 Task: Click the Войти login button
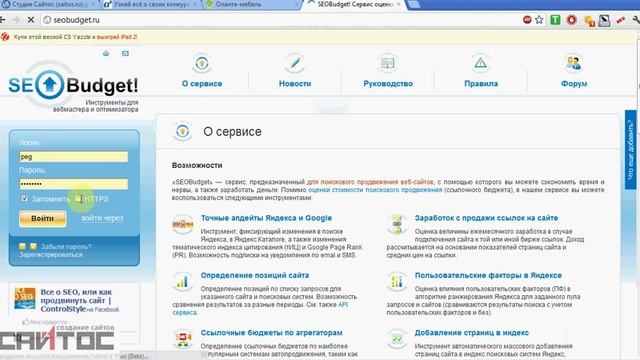[42, 219]
